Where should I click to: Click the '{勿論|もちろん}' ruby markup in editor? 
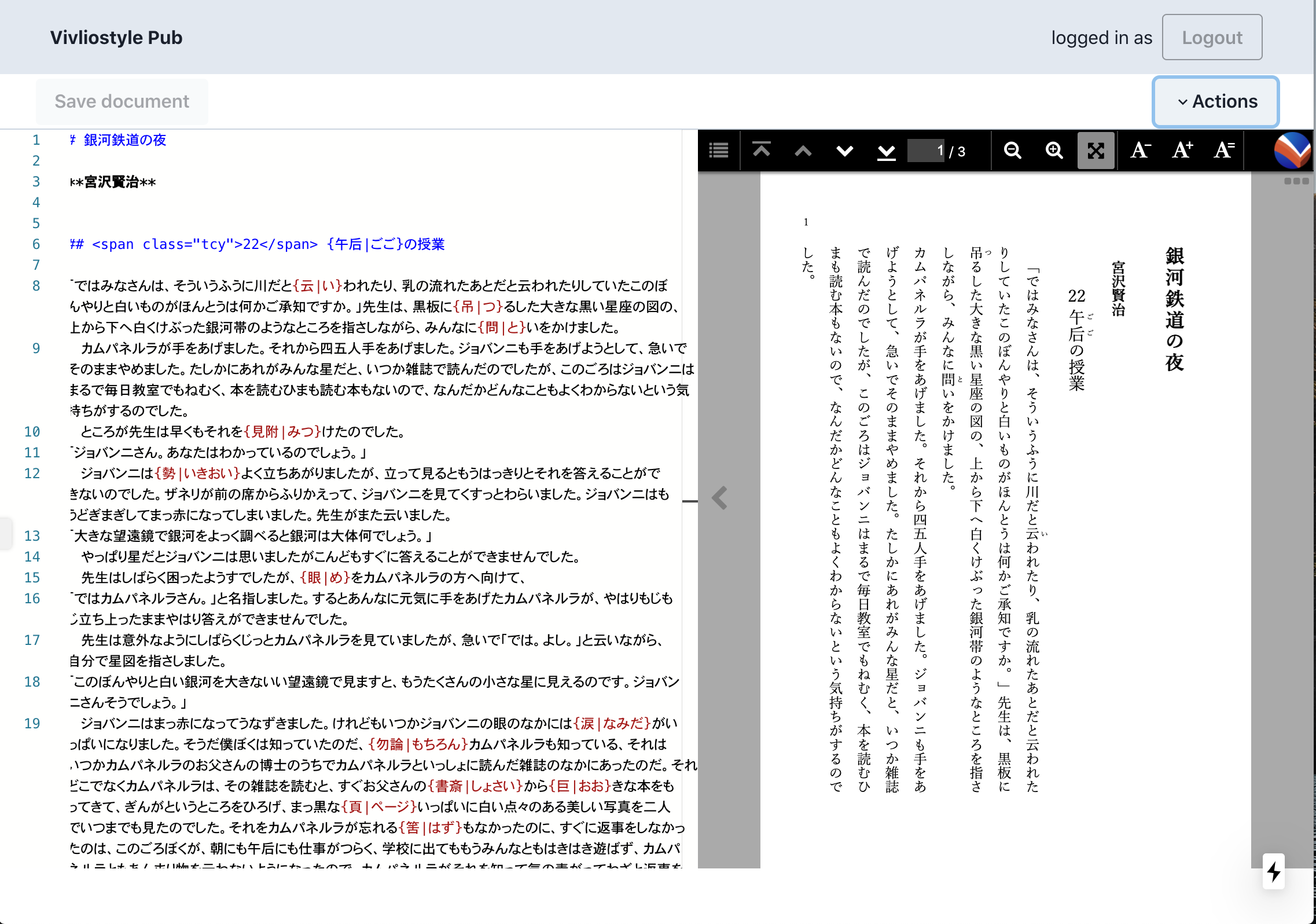click(x=418, y=744)
